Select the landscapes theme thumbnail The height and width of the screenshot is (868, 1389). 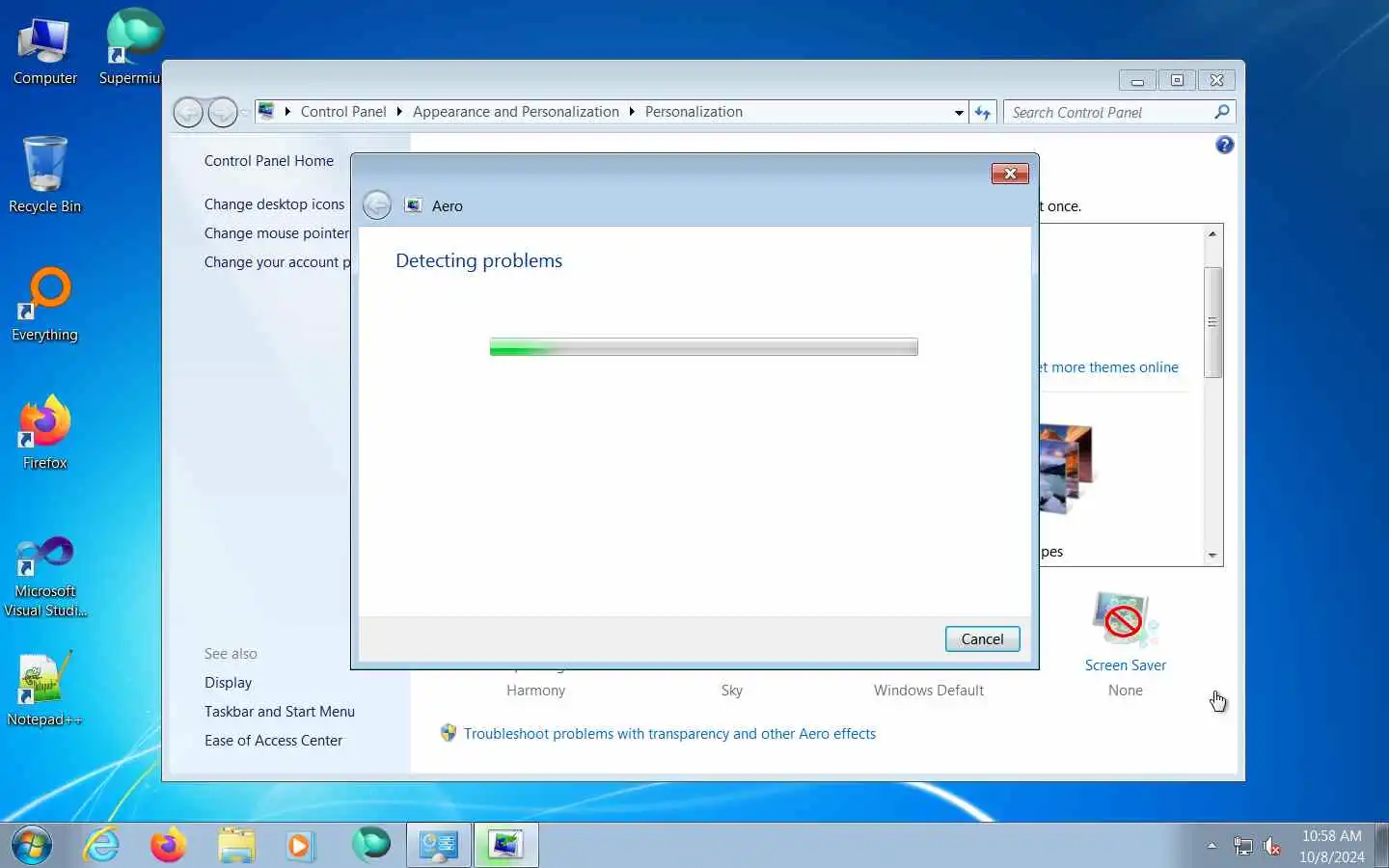[x=1066, y=470]
